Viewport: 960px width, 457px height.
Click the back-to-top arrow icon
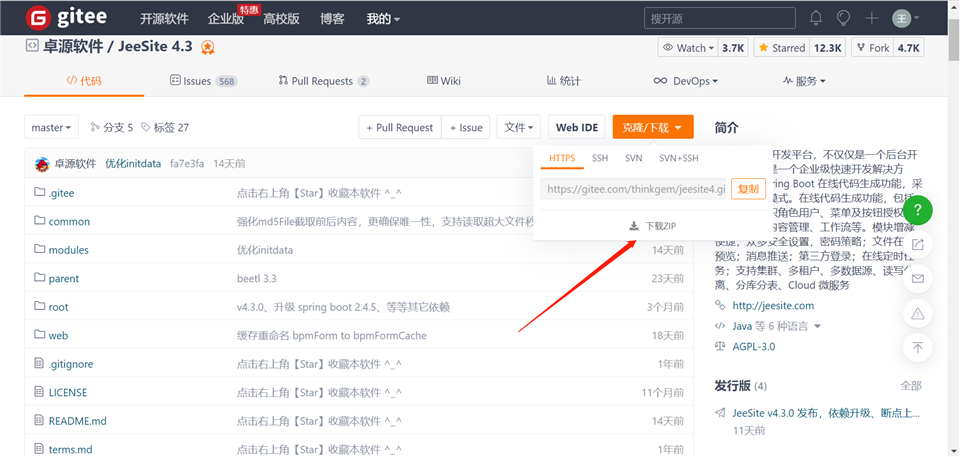click(x=917, y=348)
